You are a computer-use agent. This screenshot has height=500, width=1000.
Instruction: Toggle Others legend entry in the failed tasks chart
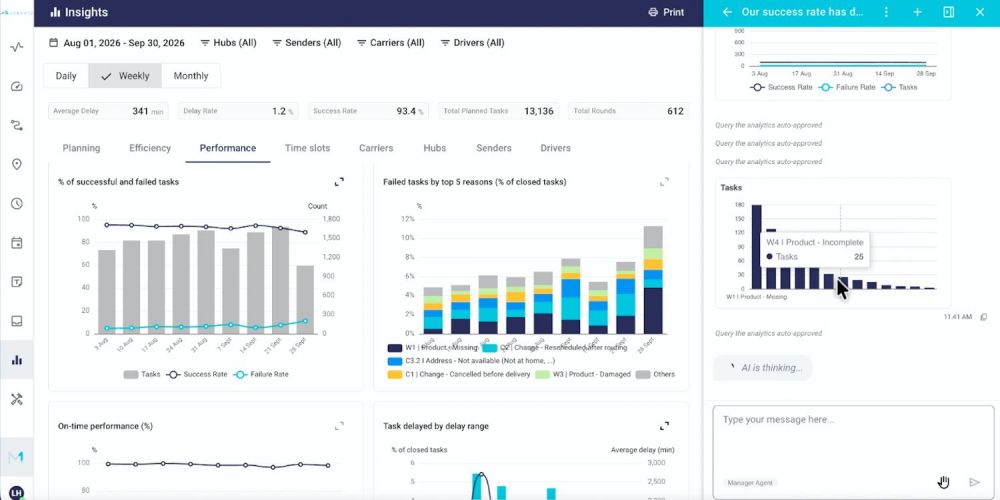click(x=655, y=374)
